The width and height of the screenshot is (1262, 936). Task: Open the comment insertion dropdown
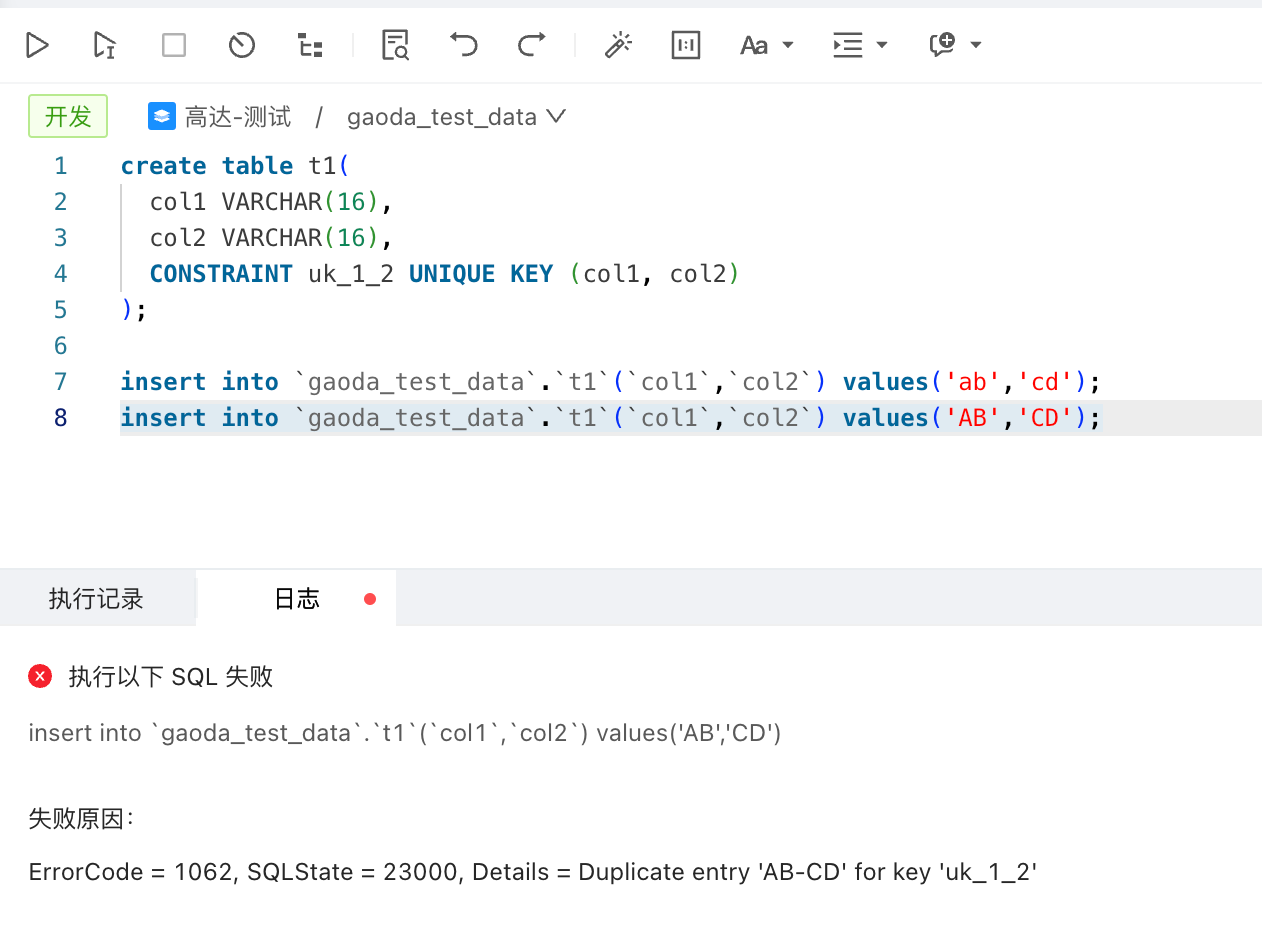(x=953, y=45)
